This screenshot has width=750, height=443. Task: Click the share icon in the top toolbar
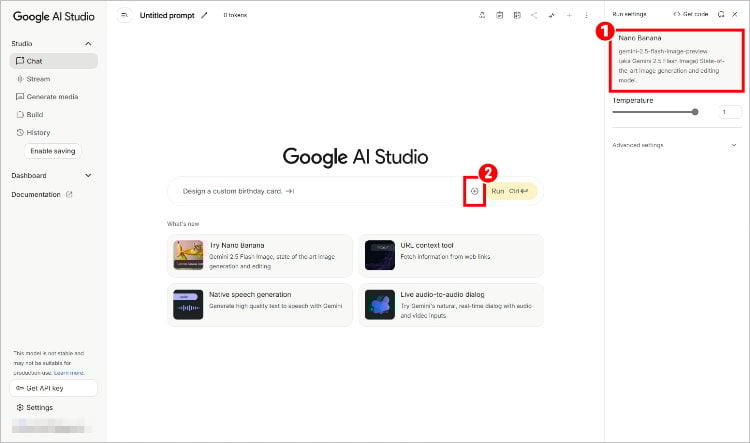coord(534,15)
